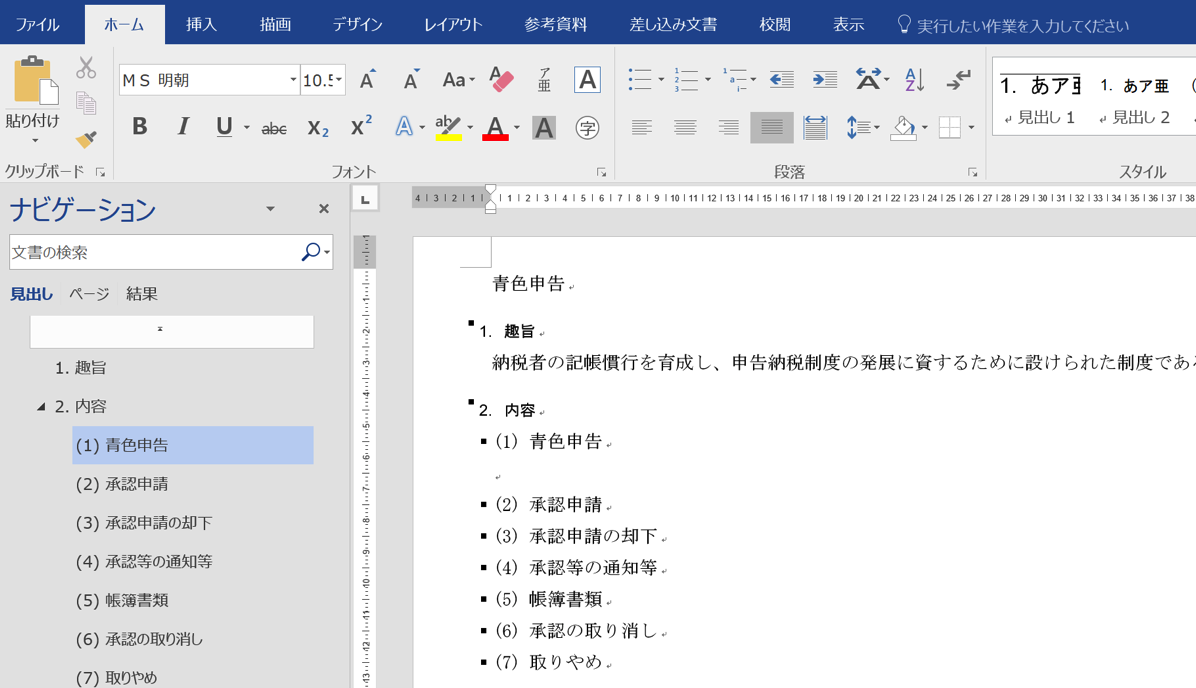Open the line spacing dropdown
1196x688 pixels.
862,128
